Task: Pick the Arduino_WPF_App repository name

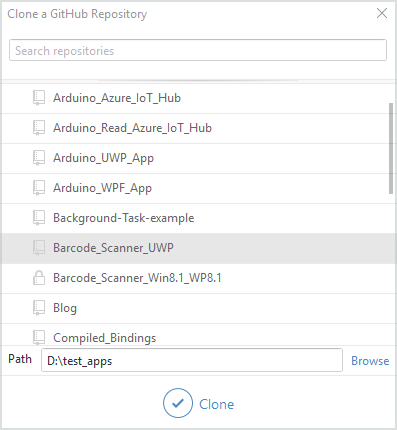Action: 102,188
